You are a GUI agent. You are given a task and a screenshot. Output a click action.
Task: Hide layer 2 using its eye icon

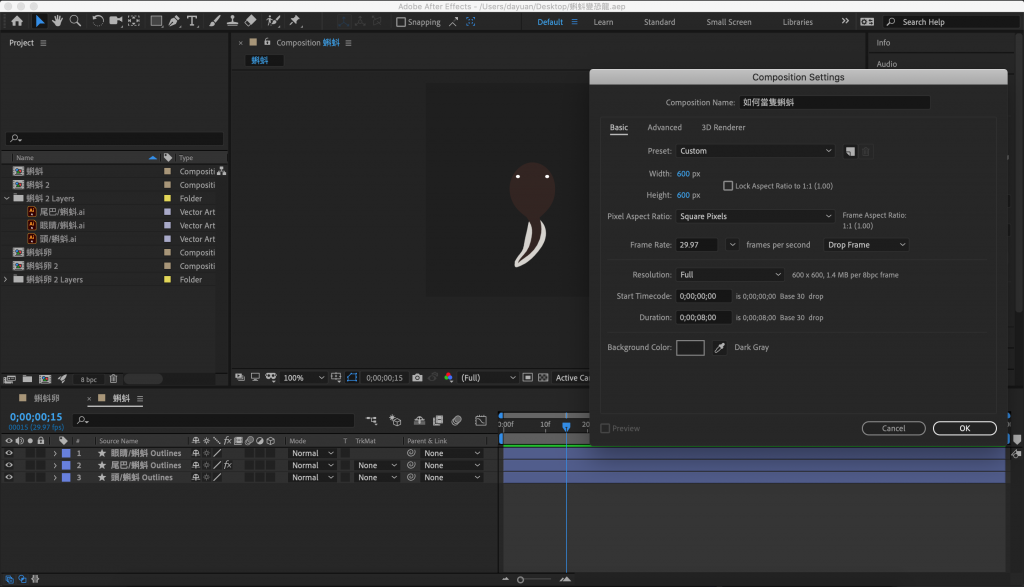tap(9, 465)
